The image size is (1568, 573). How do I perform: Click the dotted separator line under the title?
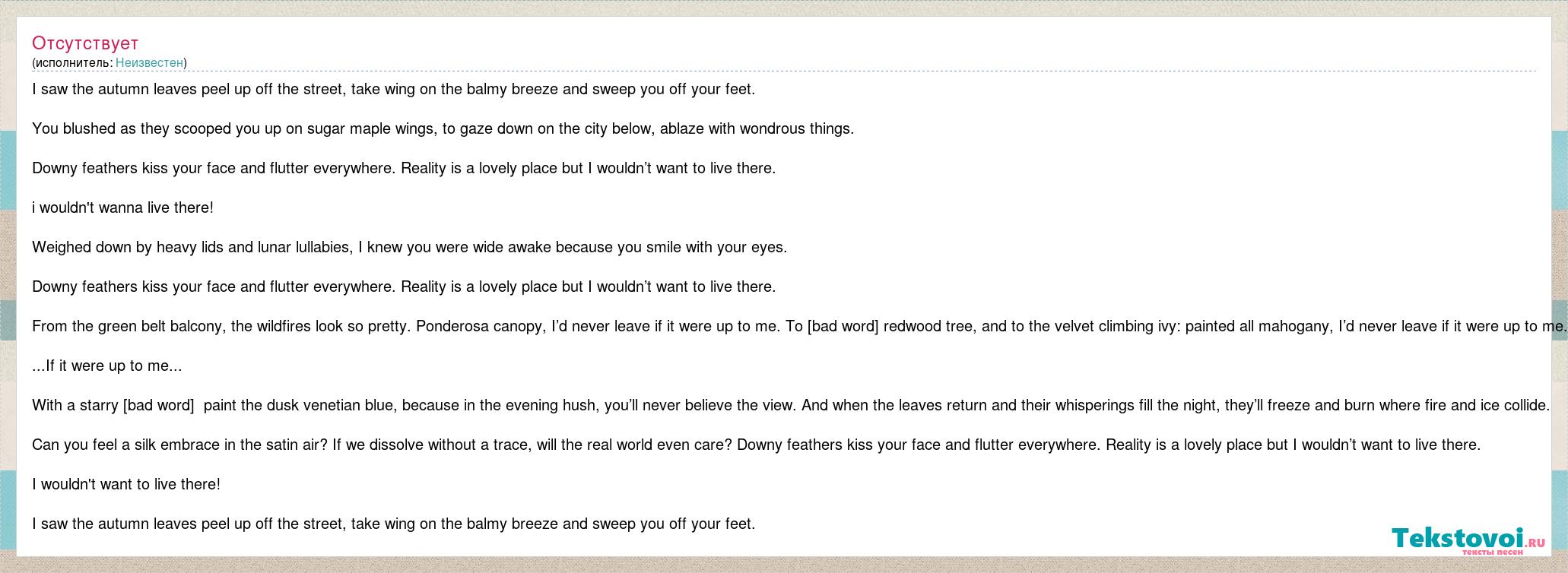click(784, 71)
